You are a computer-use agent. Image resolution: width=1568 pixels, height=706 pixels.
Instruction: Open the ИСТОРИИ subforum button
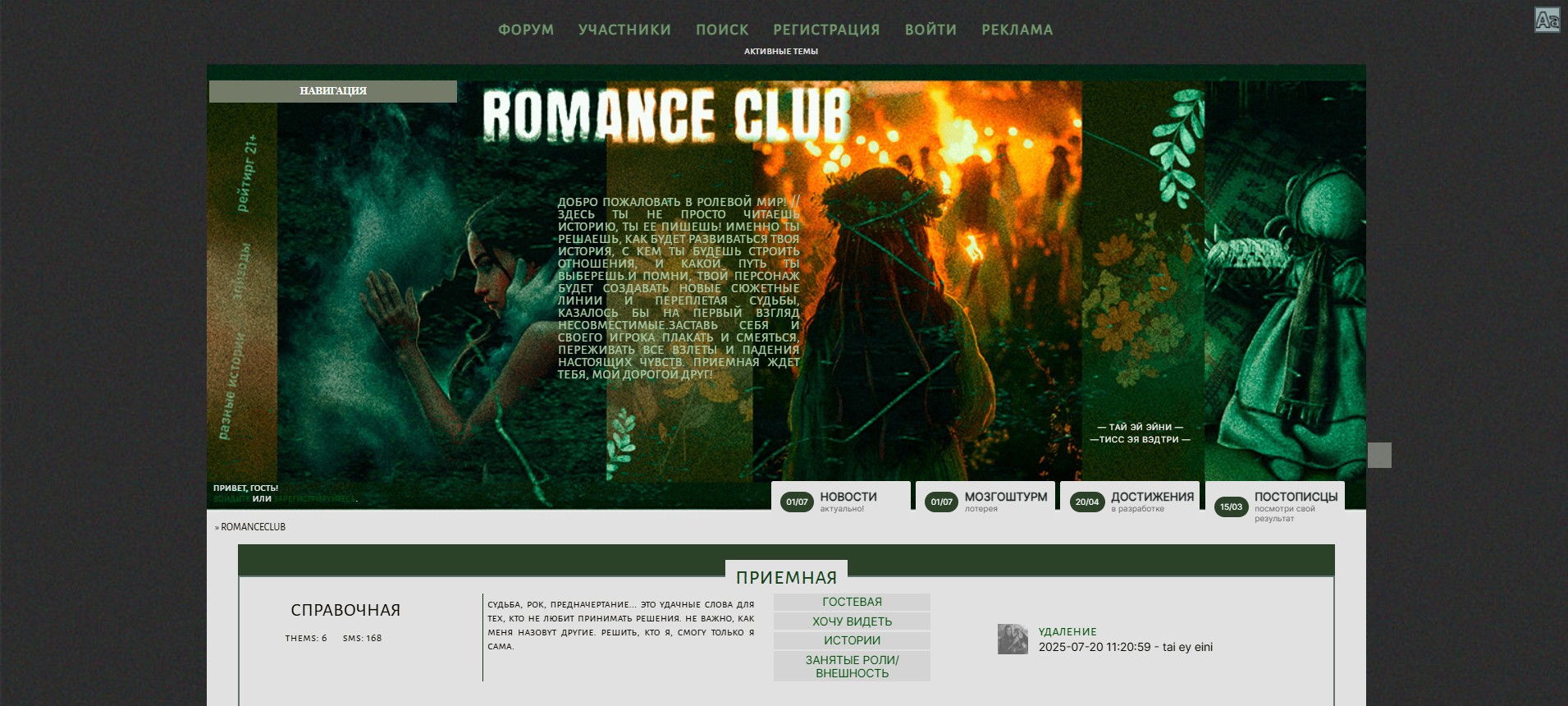tap(852, 640)
